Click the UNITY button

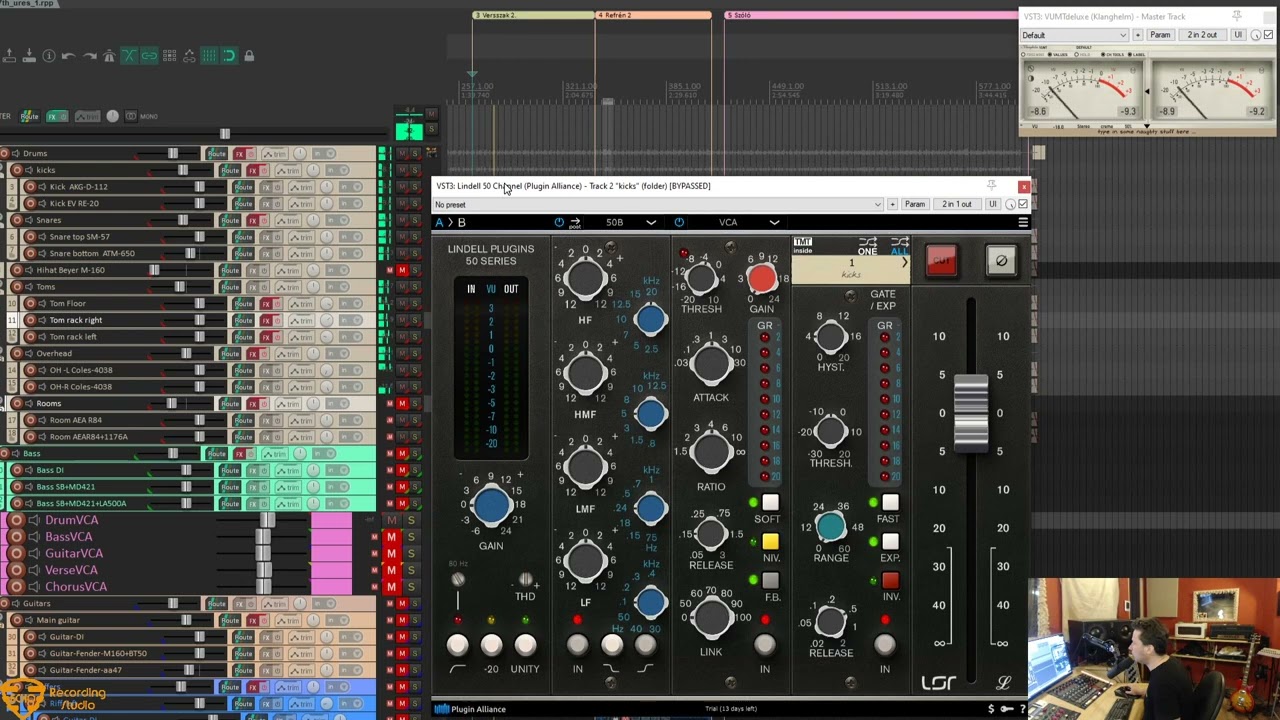(525, 646)
